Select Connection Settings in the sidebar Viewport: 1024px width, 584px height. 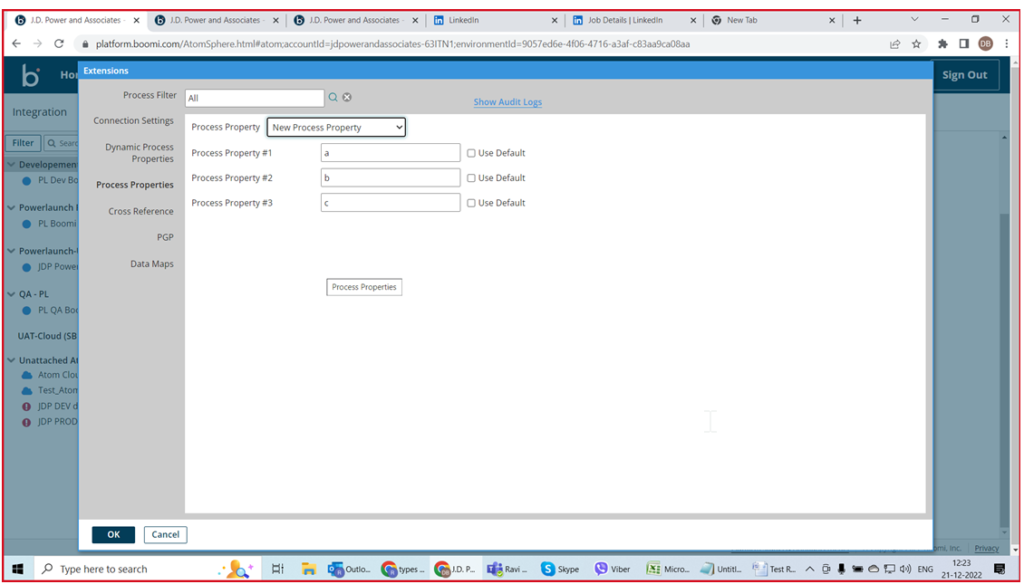click(133, 121)
